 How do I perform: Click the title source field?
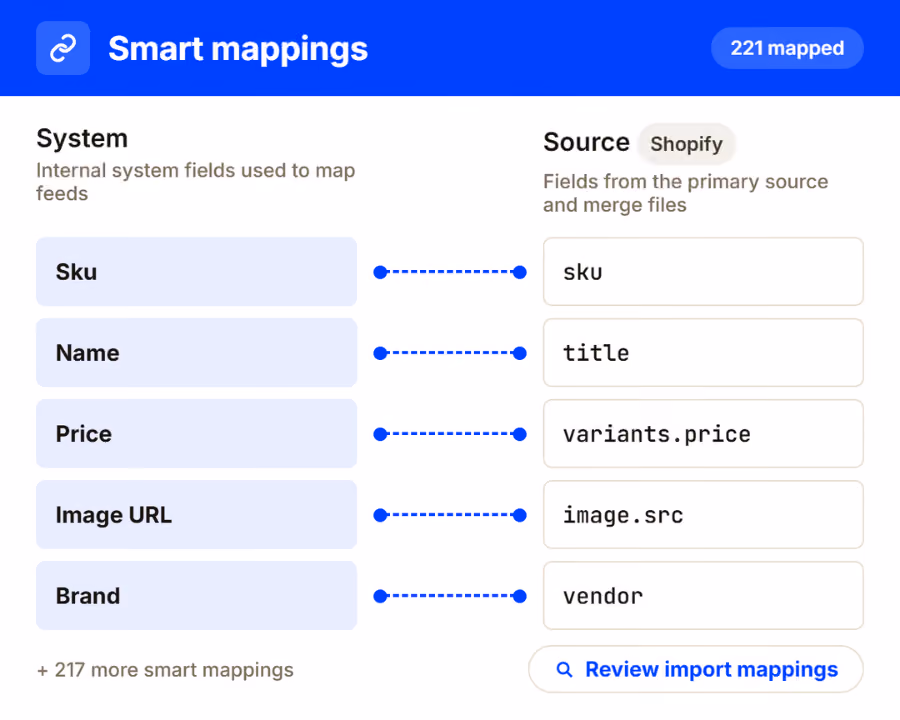[703, 353]
